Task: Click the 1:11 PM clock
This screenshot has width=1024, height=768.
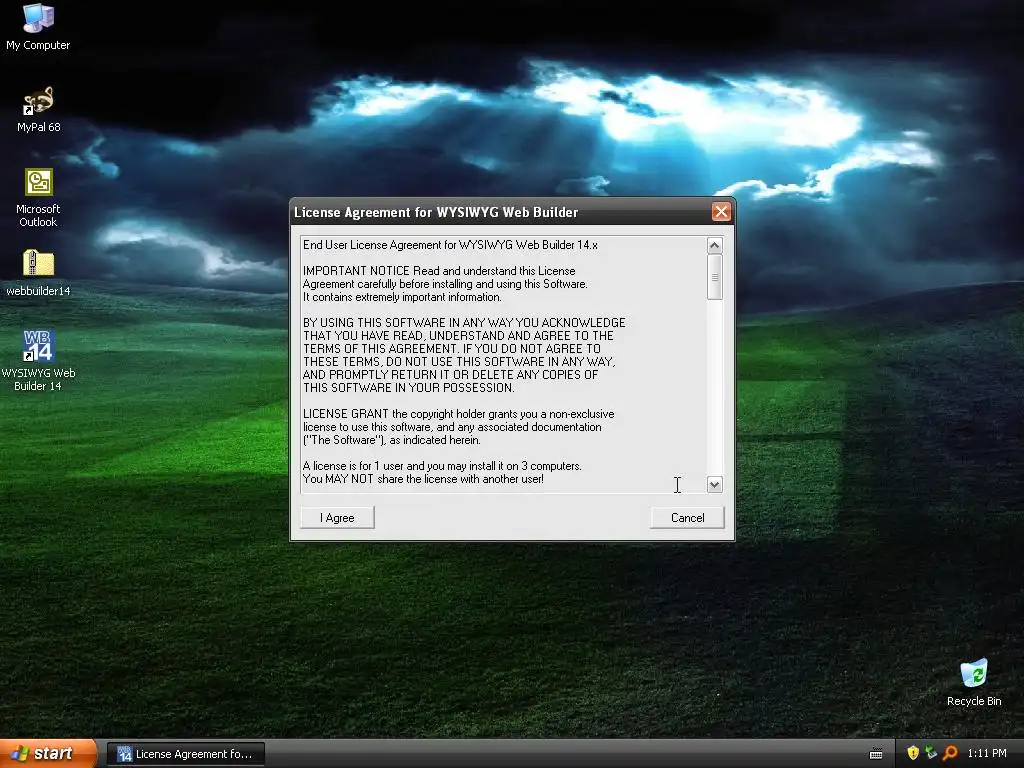Action: pos(987,753)
